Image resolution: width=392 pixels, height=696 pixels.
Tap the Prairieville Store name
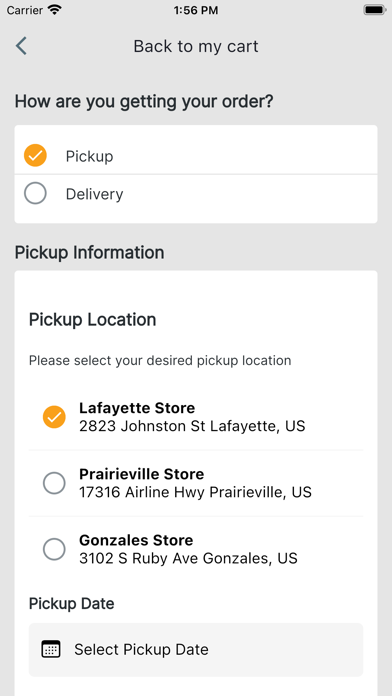[x=142, y=474]
